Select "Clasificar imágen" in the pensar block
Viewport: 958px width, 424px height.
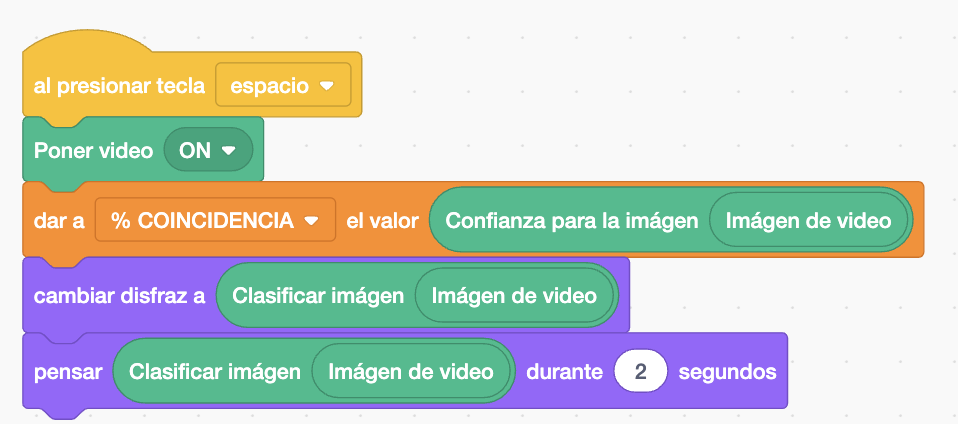215,372
